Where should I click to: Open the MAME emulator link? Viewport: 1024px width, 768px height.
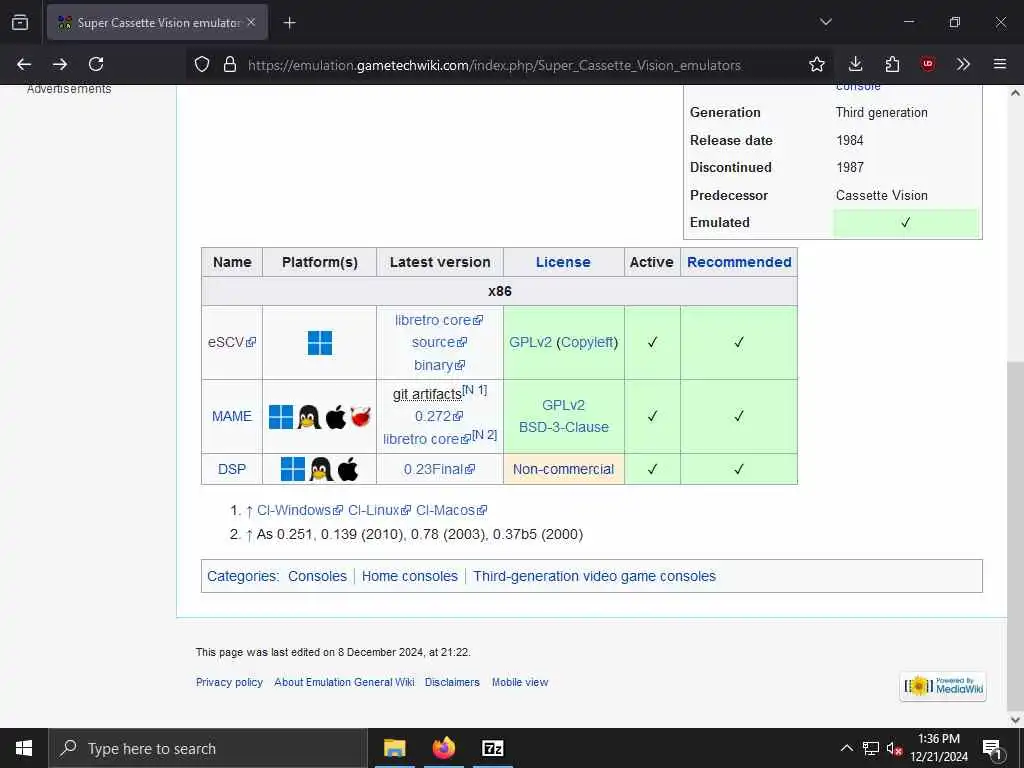point(232,416)
